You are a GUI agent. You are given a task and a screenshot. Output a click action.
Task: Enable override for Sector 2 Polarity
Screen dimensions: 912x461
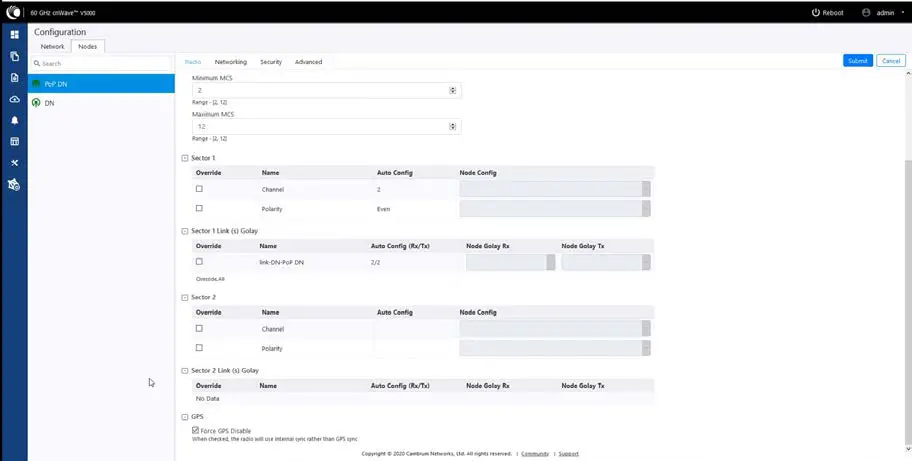pos(199,348)
